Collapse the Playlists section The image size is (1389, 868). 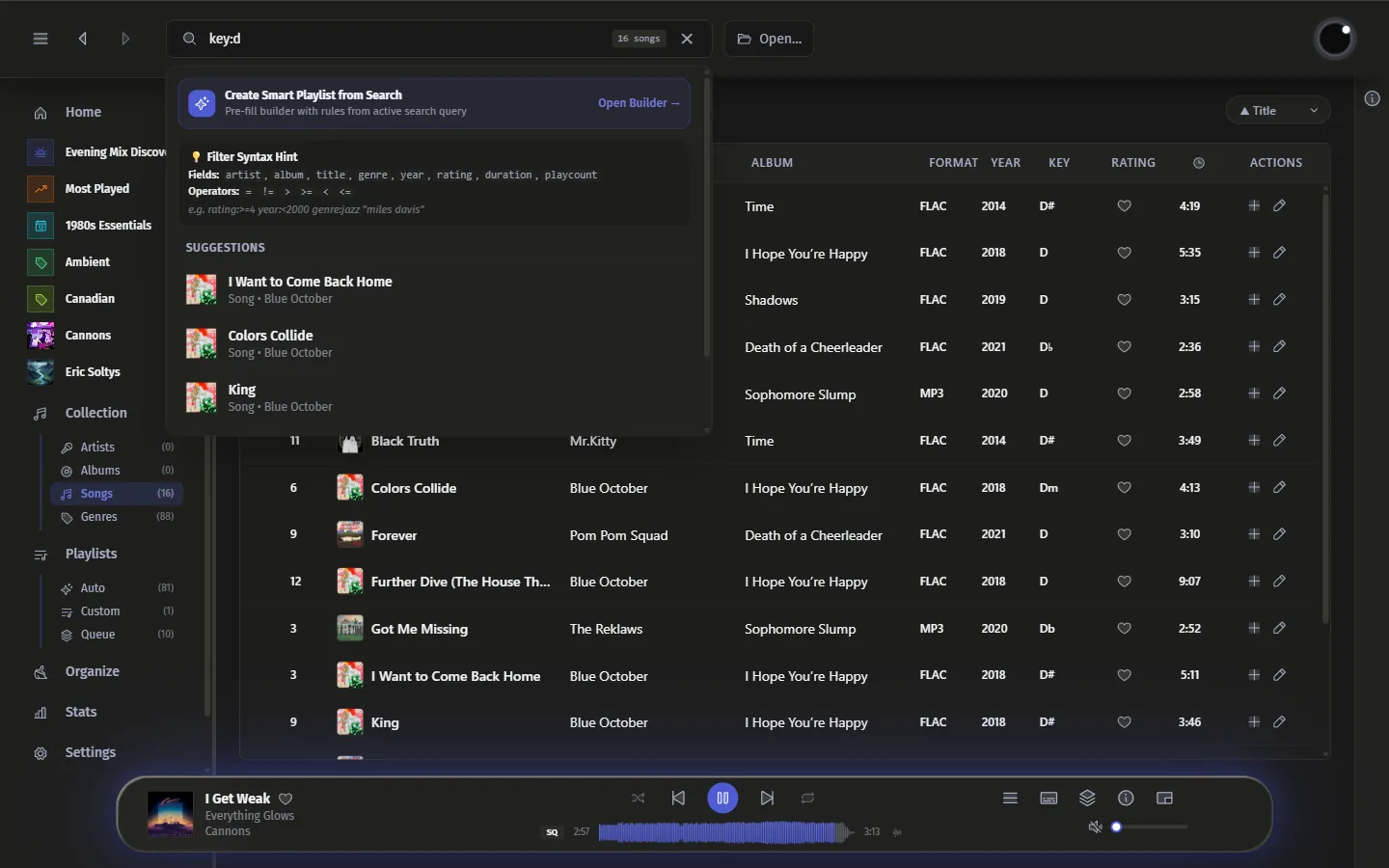(91, 554)
